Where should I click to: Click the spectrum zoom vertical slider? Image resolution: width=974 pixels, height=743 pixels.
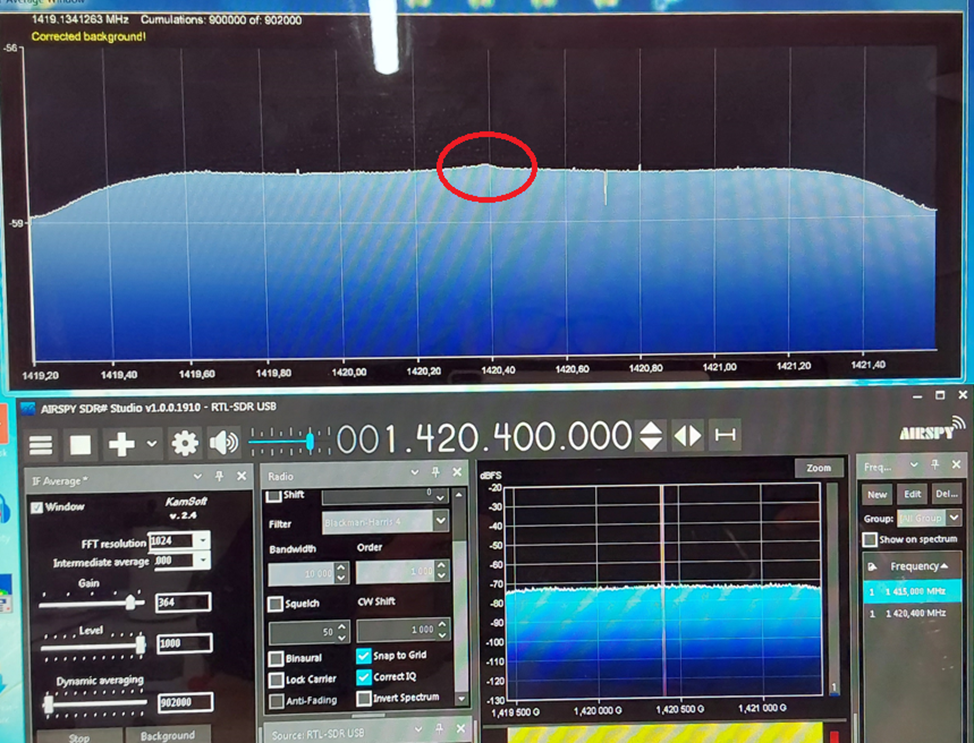[834, 588]
